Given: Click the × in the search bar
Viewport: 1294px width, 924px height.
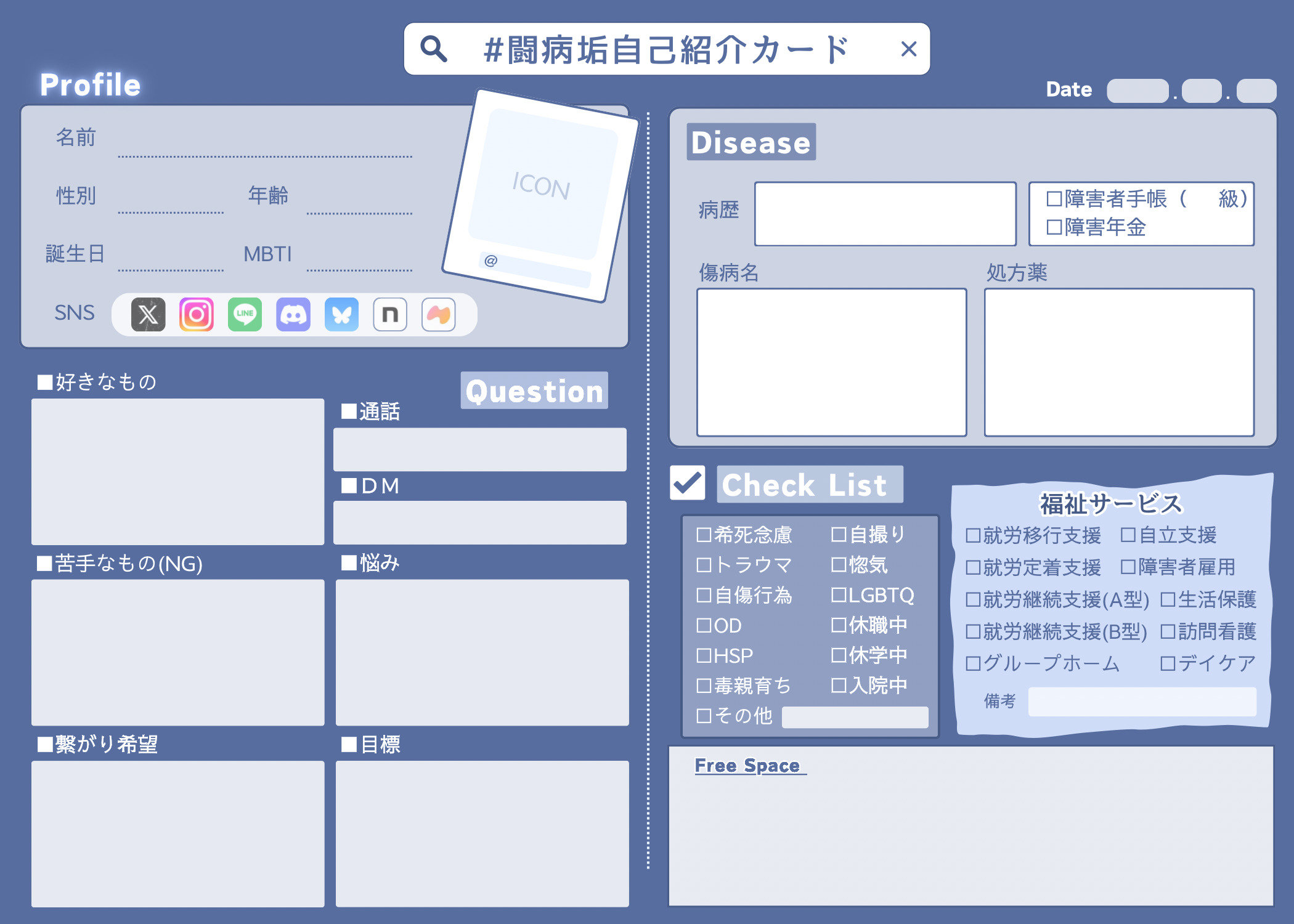Looking at the screenshot, I should coord(910,49).
